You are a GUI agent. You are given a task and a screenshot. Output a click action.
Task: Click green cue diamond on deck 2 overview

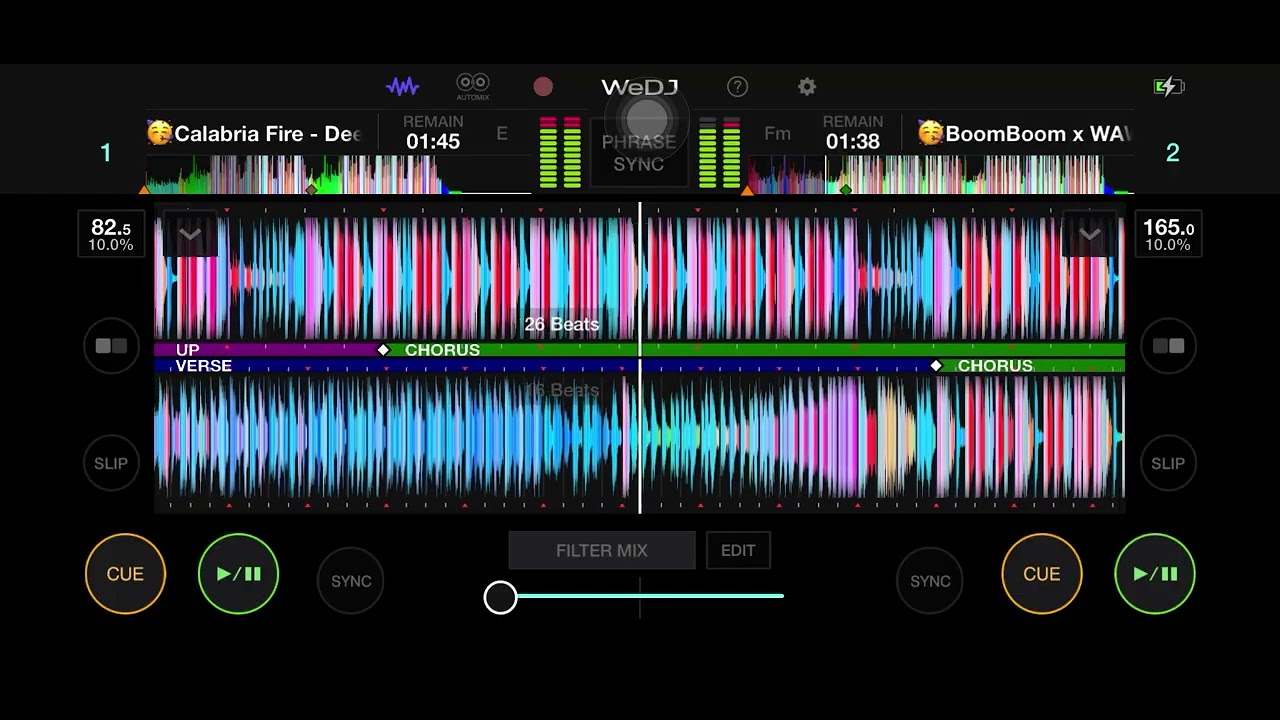(x=846, y=188)
